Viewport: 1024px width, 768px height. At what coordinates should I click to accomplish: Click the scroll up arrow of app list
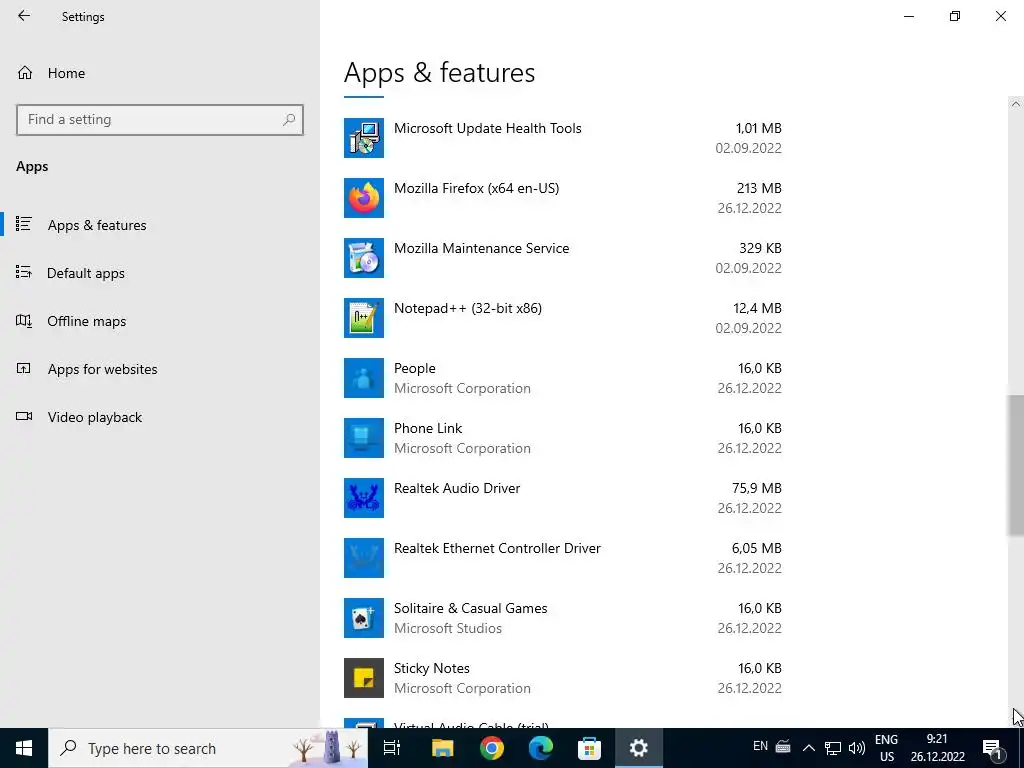point(1016,104)
